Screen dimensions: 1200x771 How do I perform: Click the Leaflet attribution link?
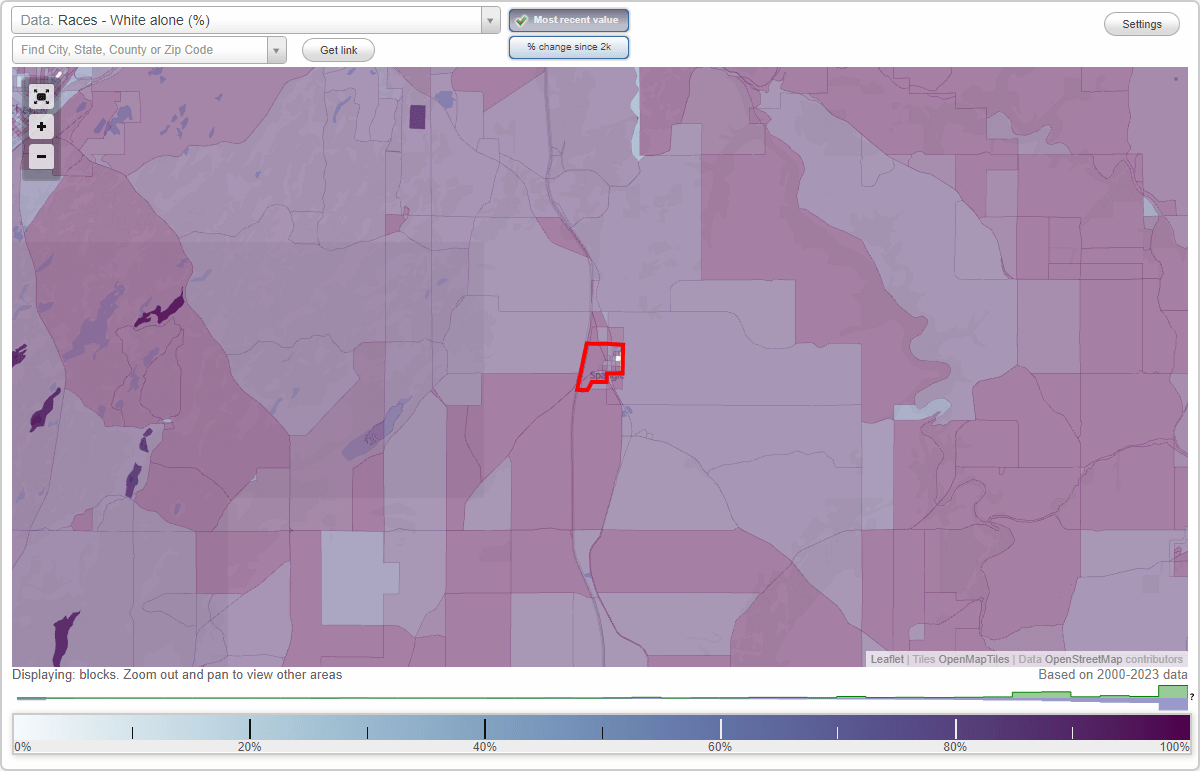(x=887, y=659)
